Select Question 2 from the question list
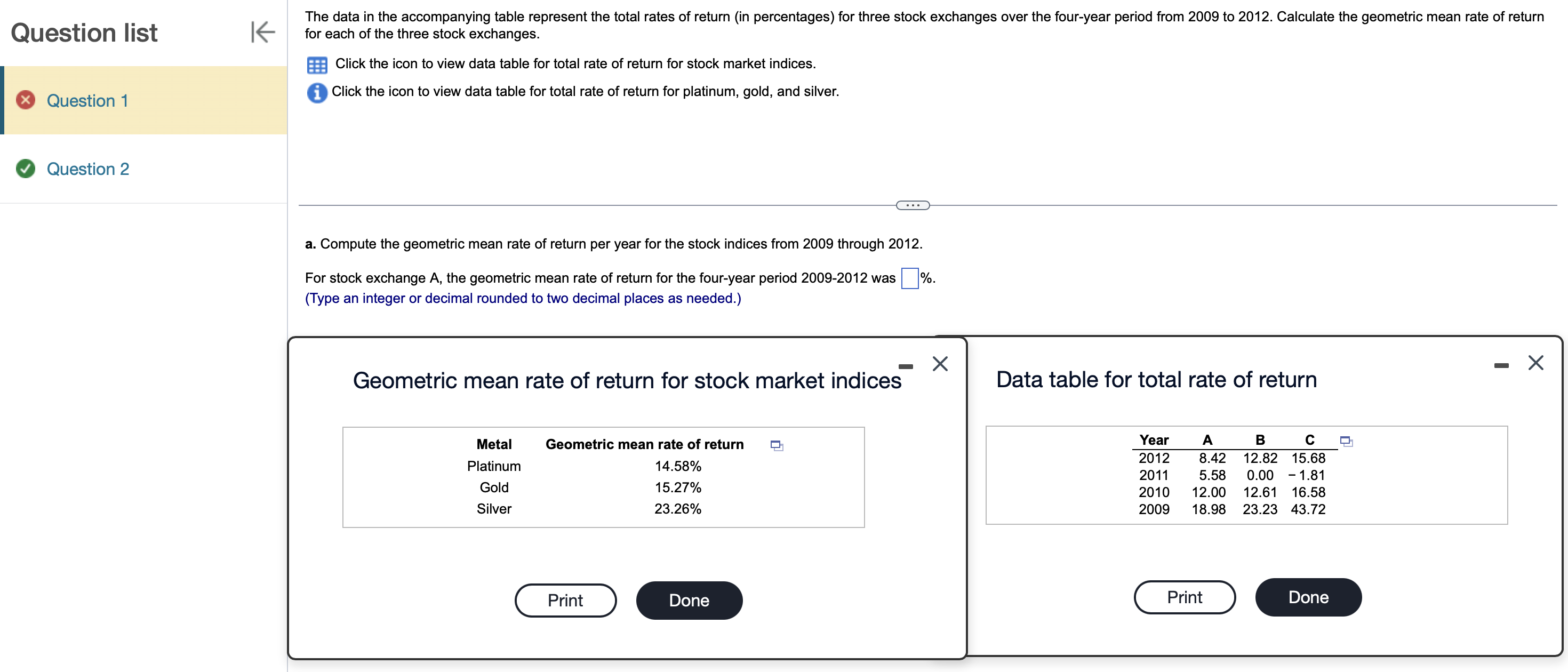The height and width of the screenshot is (672, 1568). pos(87,169)
